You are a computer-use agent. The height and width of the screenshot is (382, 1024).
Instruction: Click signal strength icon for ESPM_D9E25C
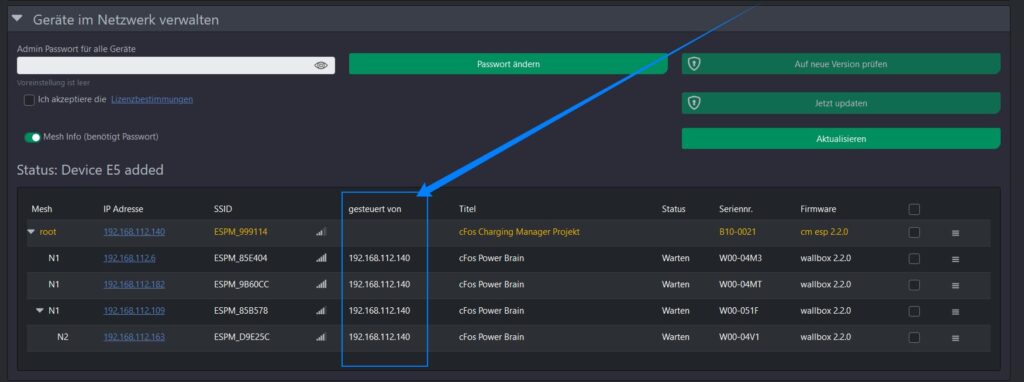[x=321, y=337]
